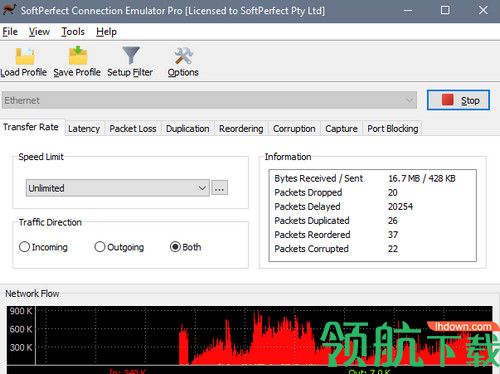This screenshot has height=374, width=500.
Task: Click the 900 K graph axis label
Action: 21,311
